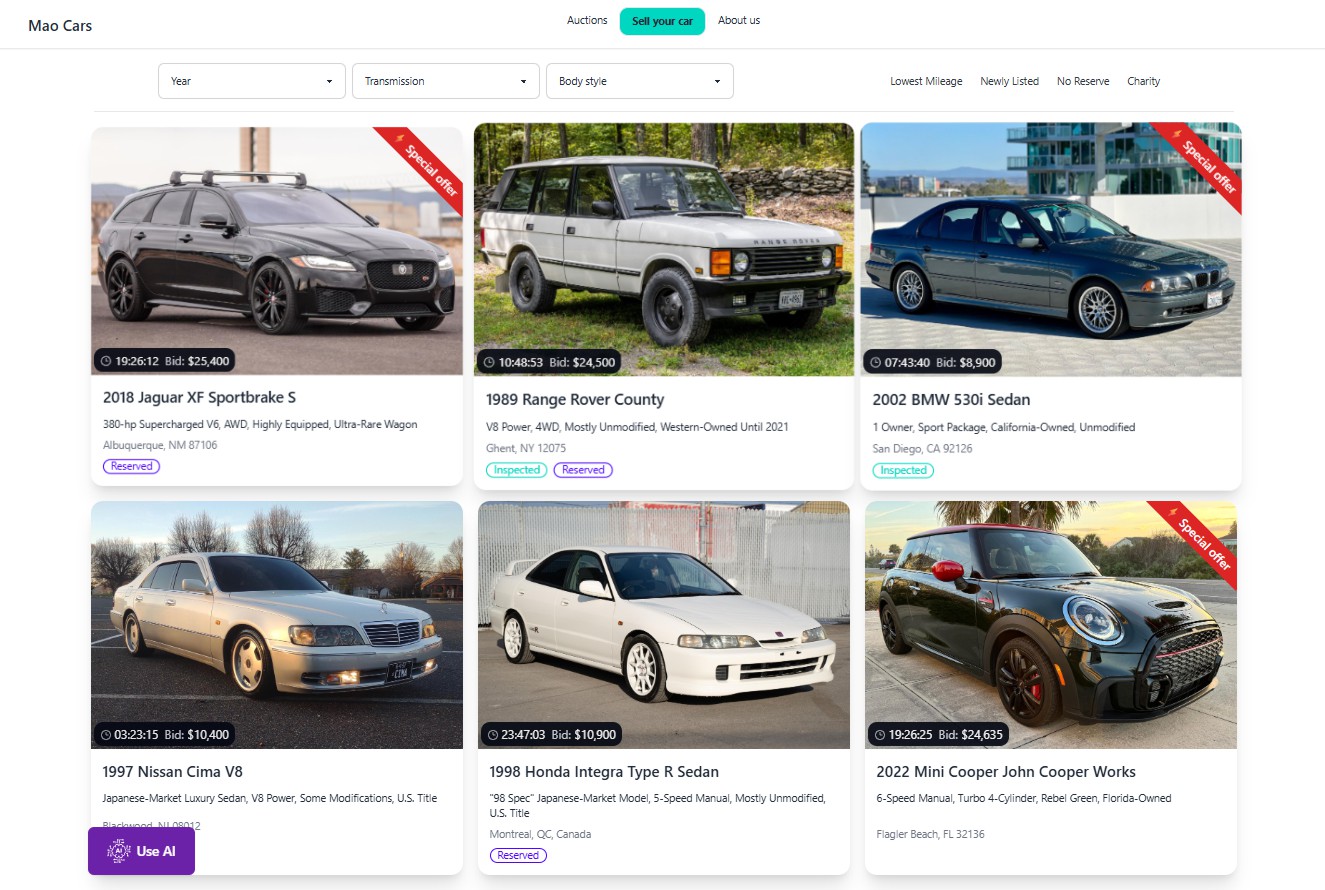This screenshot has width=1325, height=890.
Task: Click the clock icon on Honda Integra listing
Action: click(492, 735)
